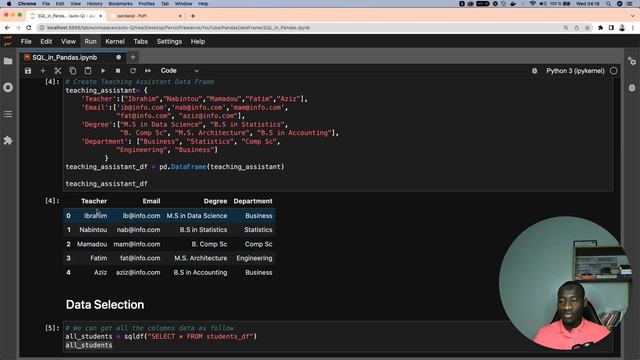Open the Settings menu in JupyterLab
The image size is (640, 360).
(169, 42)
